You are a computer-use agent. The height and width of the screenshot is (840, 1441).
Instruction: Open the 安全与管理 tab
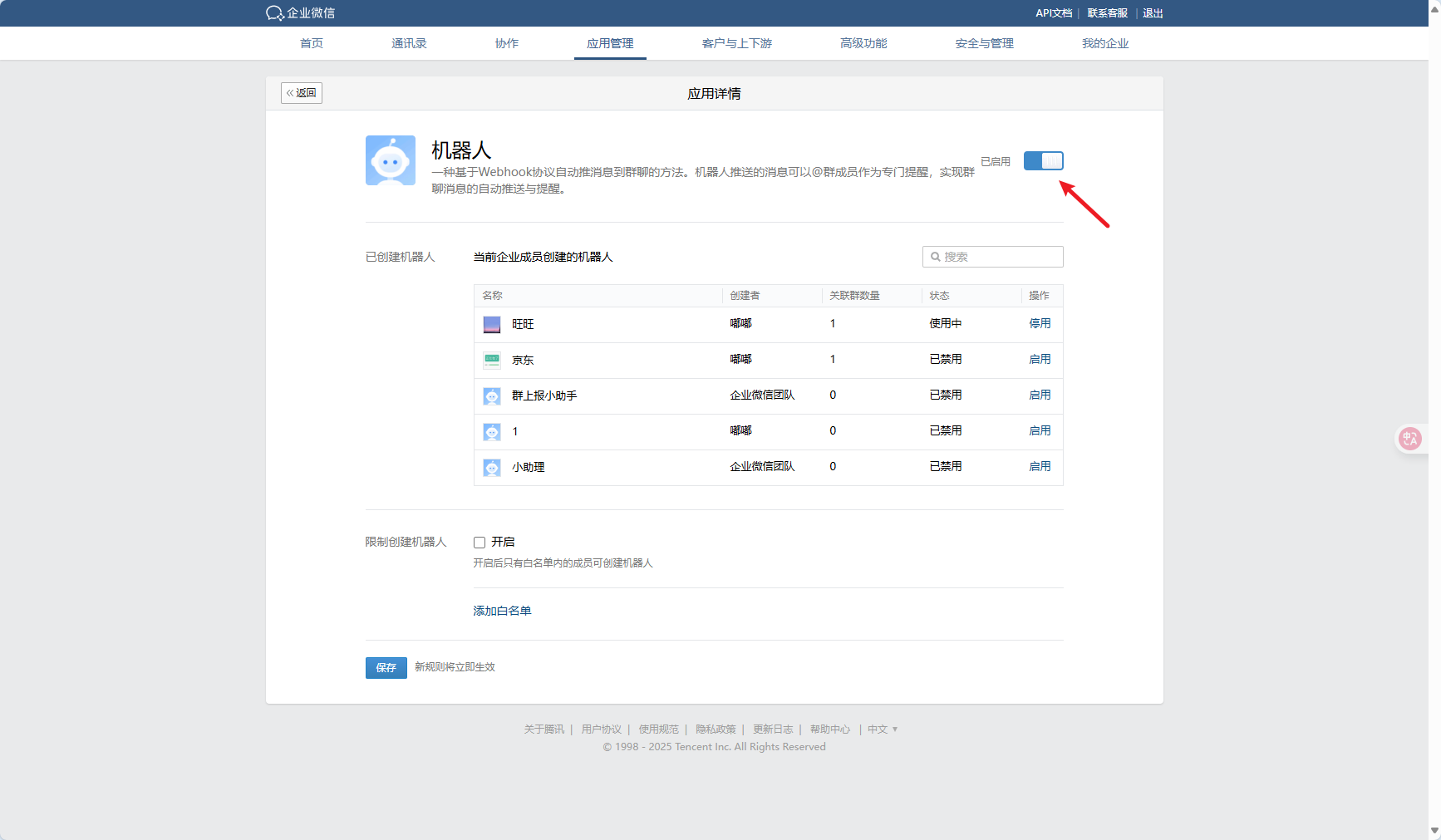(x=984, y=43)
